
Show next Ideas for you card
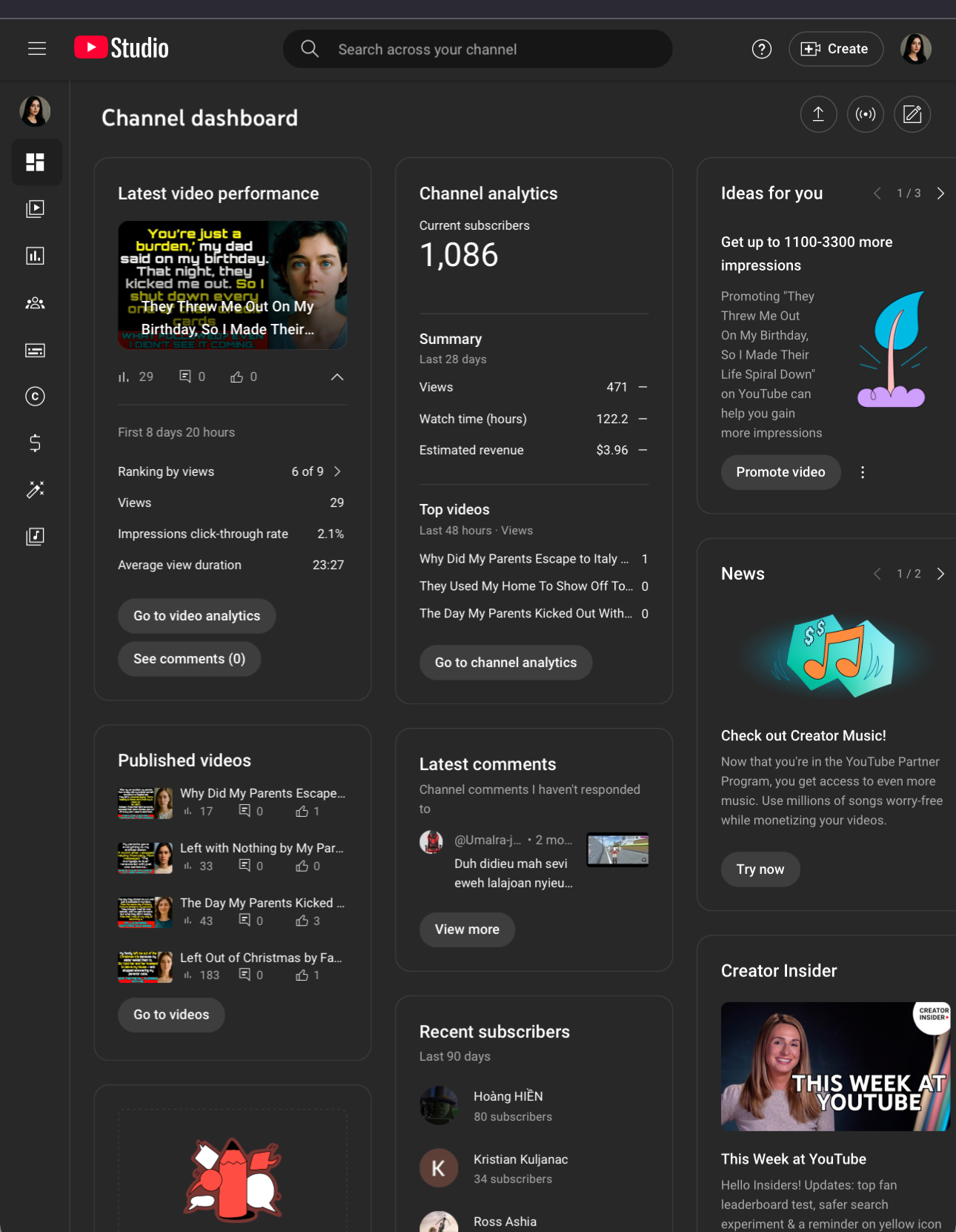point(940,193)
